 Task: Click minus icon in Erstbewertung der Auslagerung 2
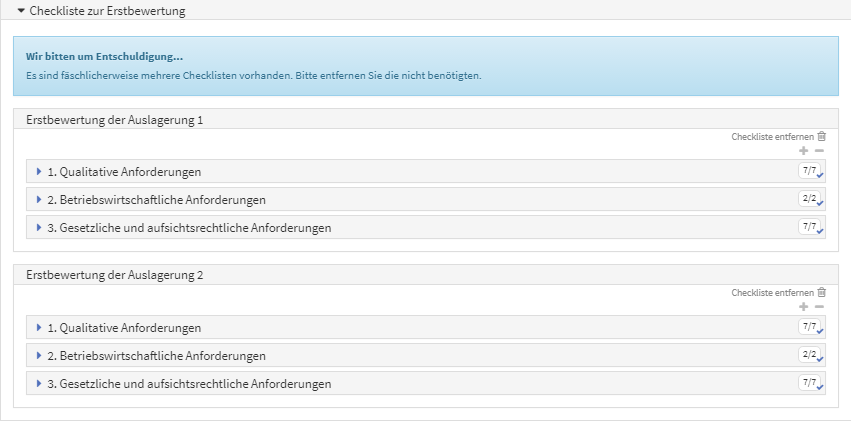click(x=819, y=307)
